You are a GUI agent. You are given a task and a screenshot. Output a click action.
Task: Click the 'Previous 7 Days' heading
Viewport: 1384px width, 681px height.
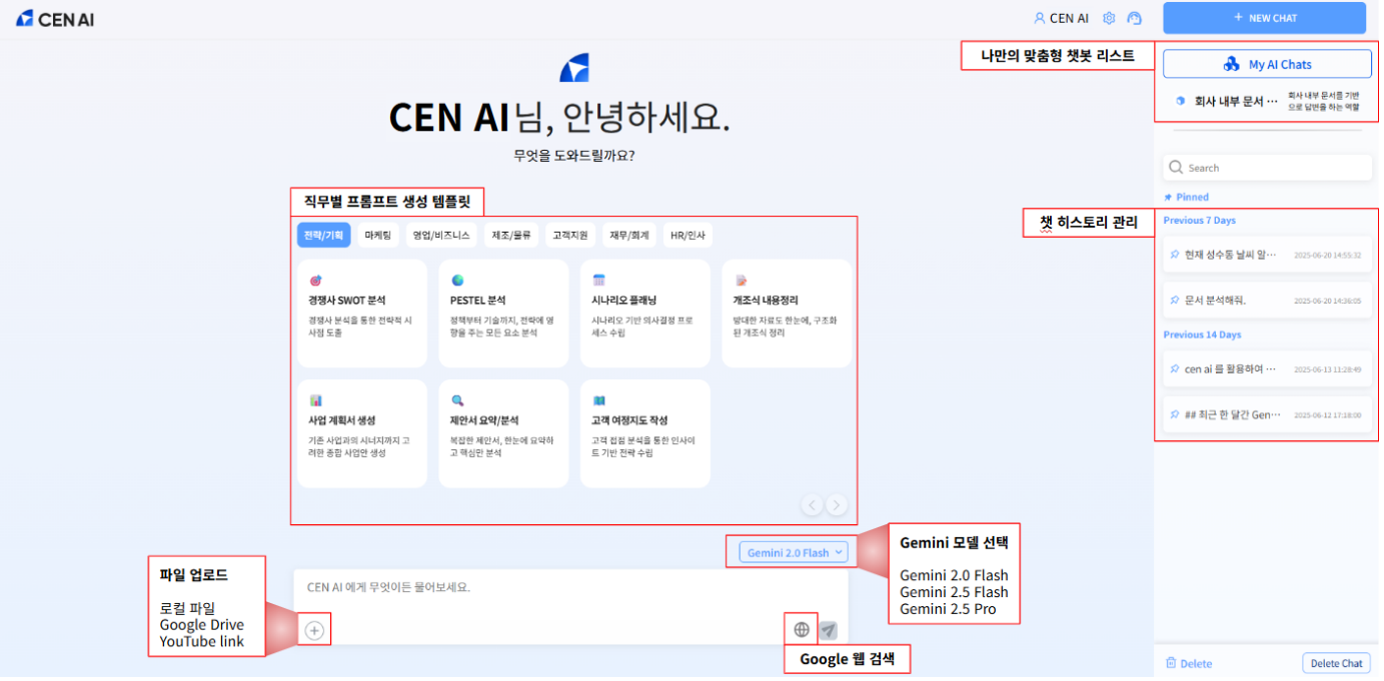(1199, 220)
